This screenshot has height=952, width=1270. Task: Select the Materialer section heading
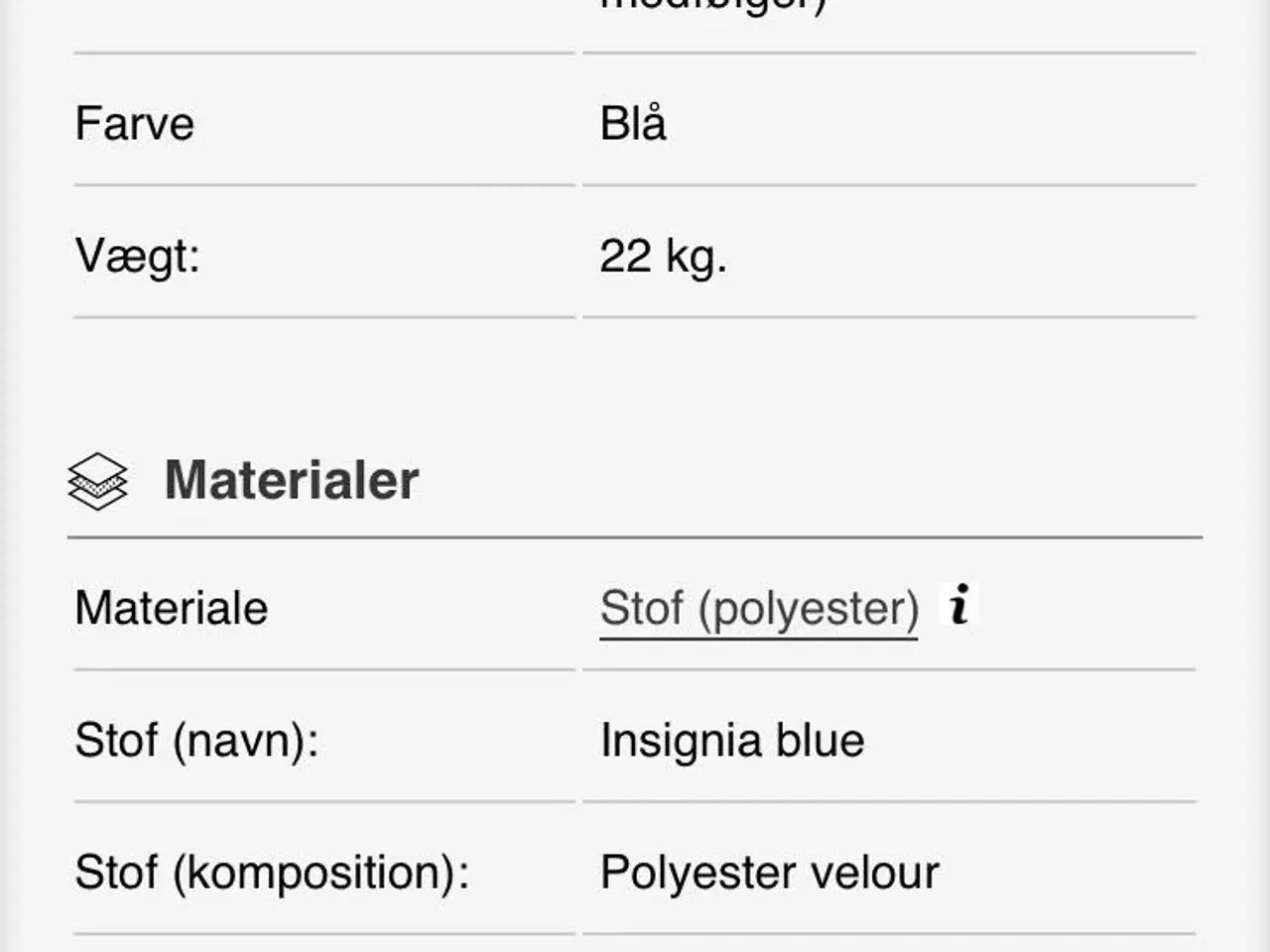(x=291, y=480)
